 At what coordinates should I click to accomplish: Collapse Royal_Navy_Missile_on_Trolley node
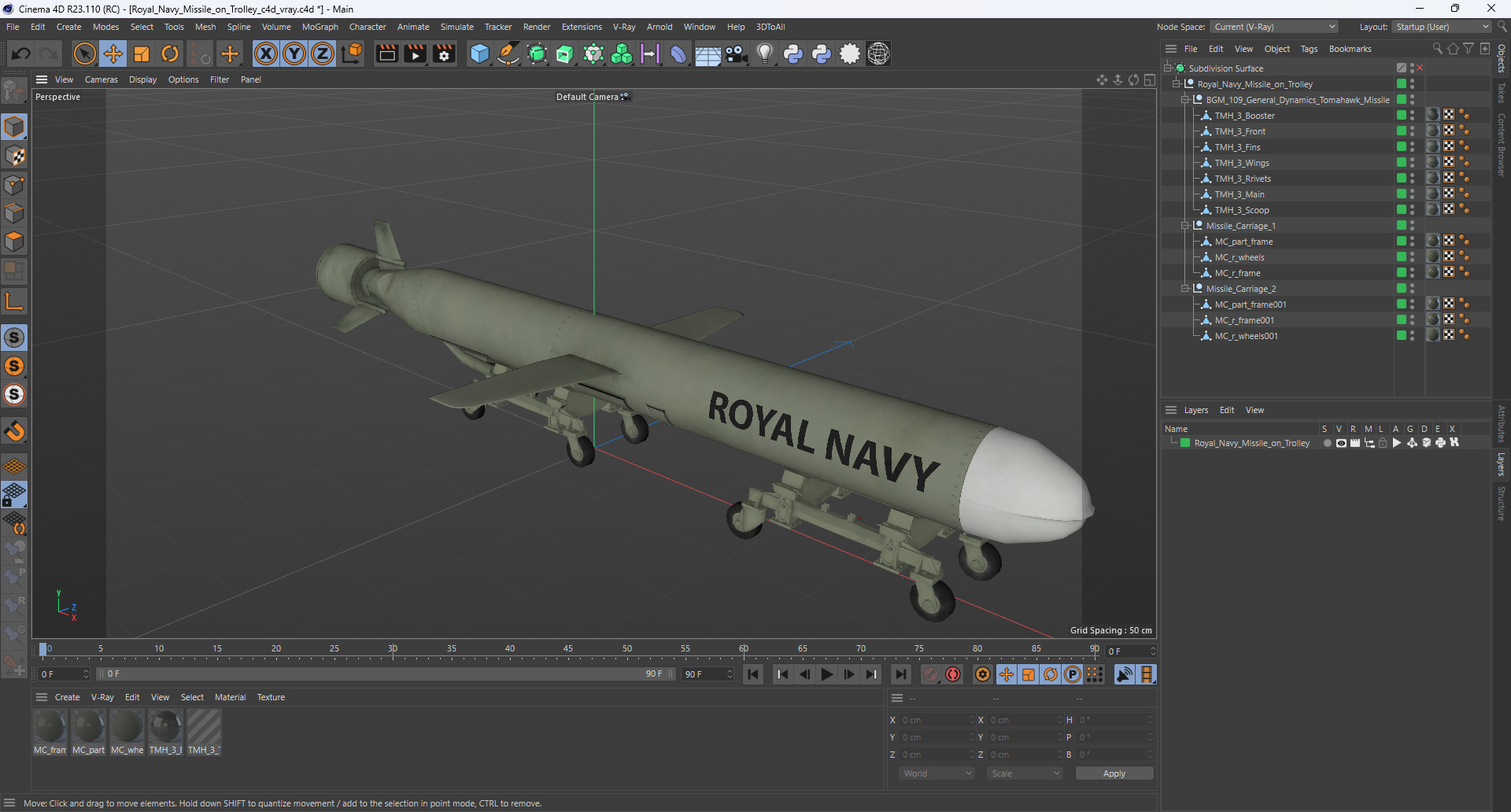pos(1177,84)
